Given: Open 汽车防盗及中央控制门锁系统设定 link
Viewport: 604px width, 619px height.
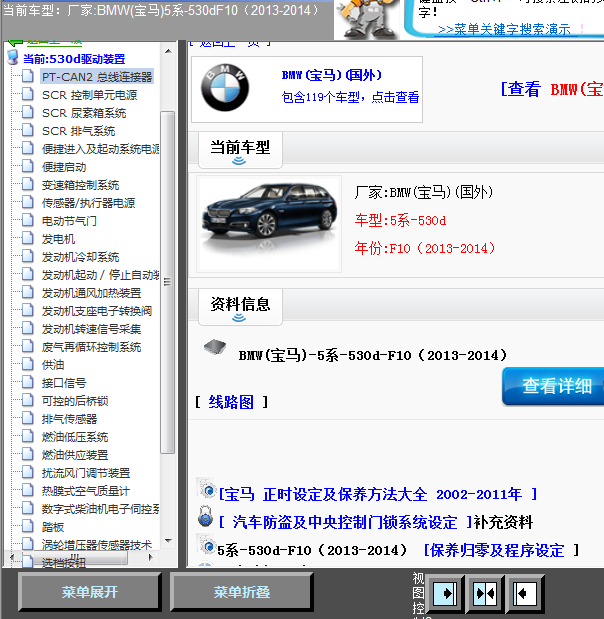Looking at the screenshot, I should point(345,522).
